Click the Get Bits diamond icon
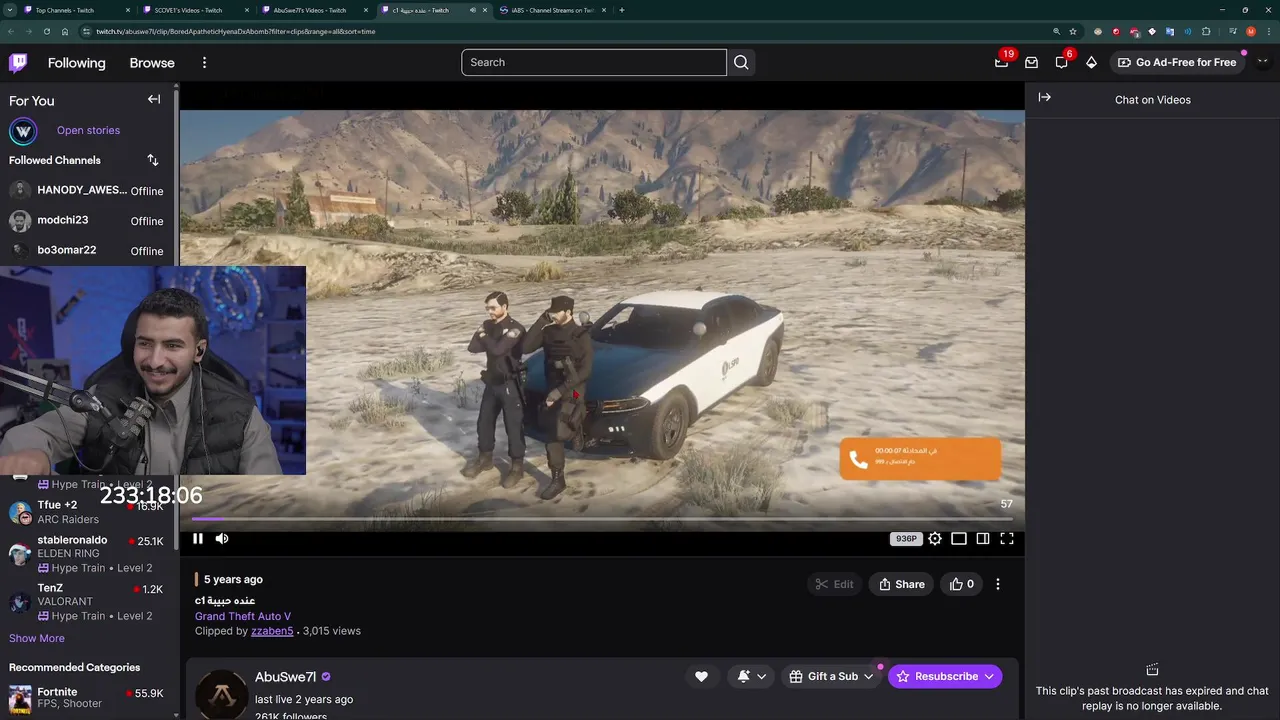 (1091, 62)
